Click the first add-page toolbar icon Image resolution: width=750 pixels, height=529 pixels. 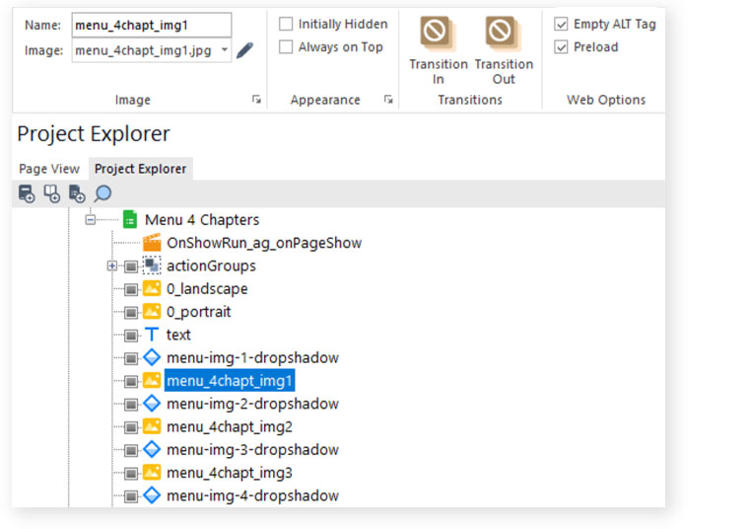tap(27, 194)
